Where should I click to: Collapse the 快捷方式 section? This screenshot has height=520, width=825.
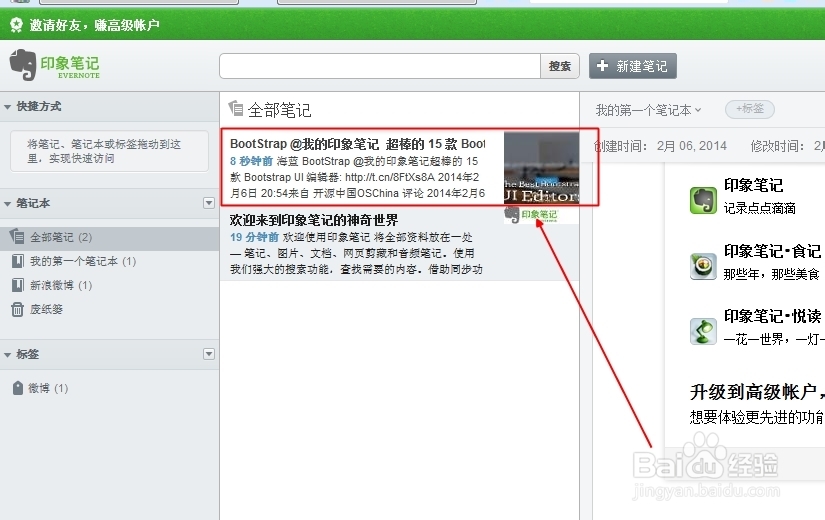pyautogui.click(x=7, y=107)
